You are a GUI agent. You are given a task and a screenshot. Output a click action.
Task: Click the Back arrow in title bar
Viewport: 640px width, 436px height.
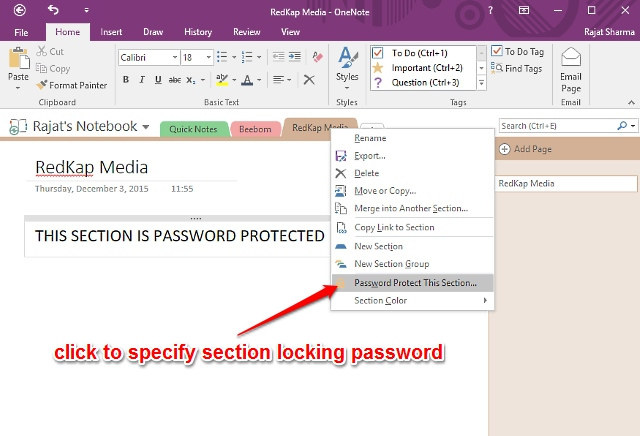coord(20,10)
